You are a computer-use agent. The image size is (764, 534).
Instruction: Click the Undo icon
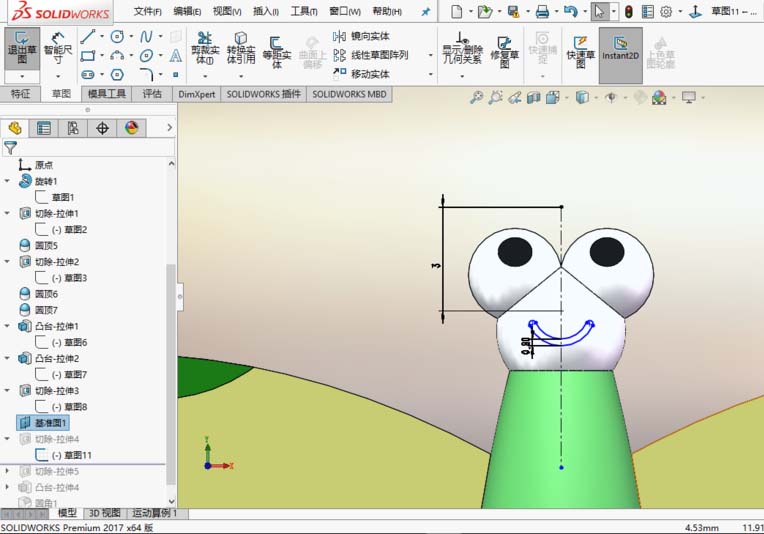[x=570, y=11]
